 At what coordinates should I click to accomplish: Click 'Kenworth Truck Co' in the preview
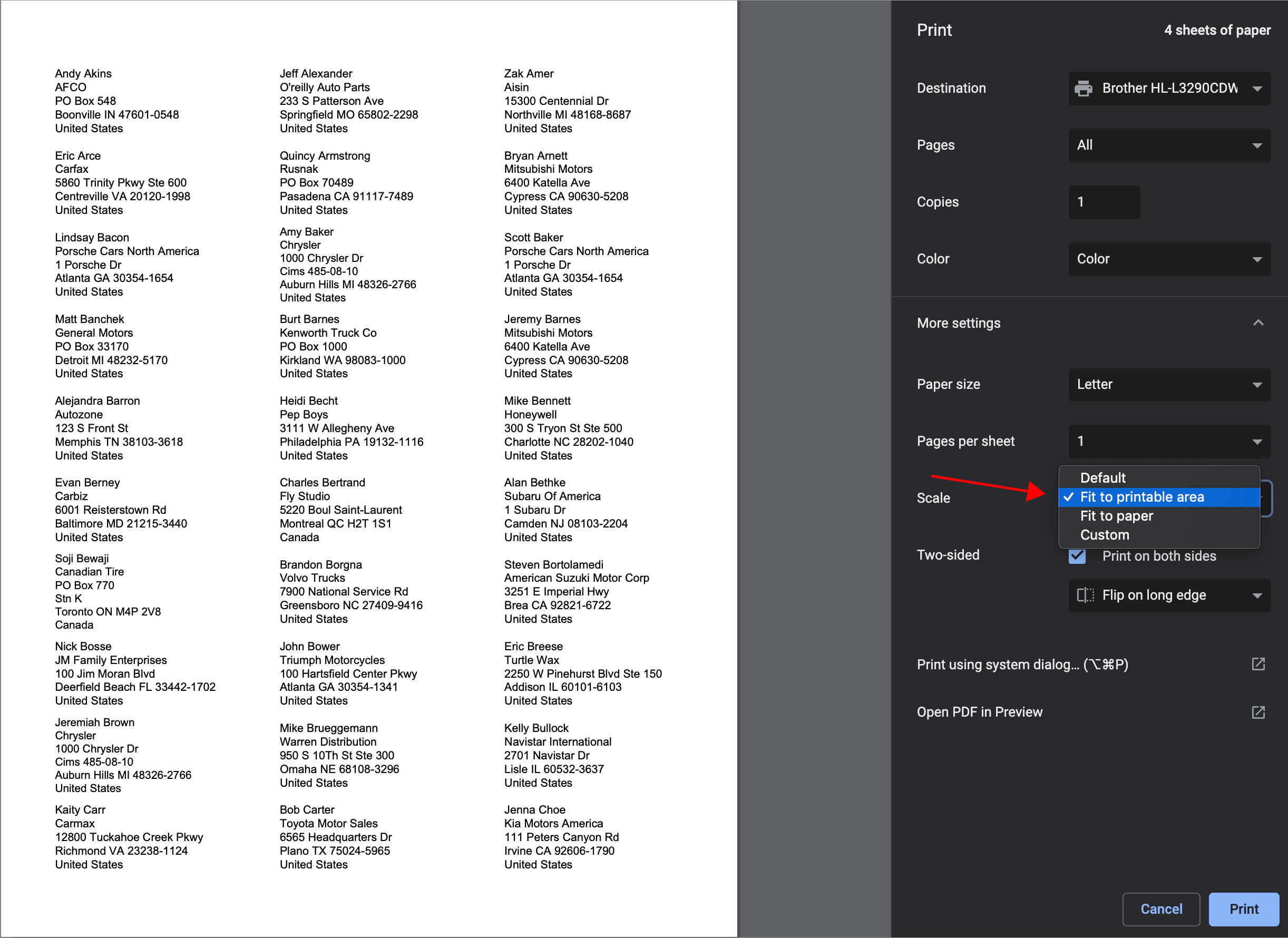[x=328, y=333]
